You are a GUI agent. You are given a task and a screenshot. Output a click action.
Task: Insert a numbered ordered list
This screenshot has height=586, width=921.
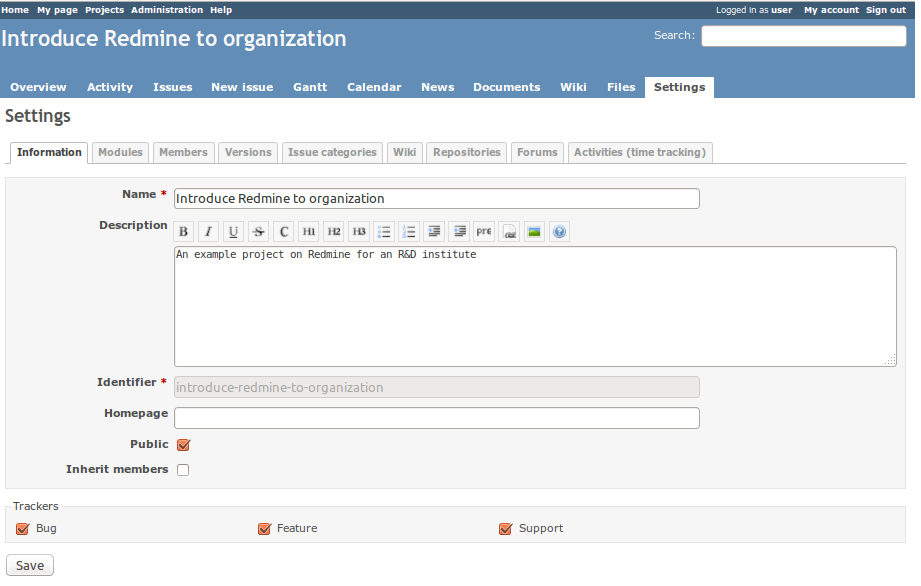pos(409,232)
